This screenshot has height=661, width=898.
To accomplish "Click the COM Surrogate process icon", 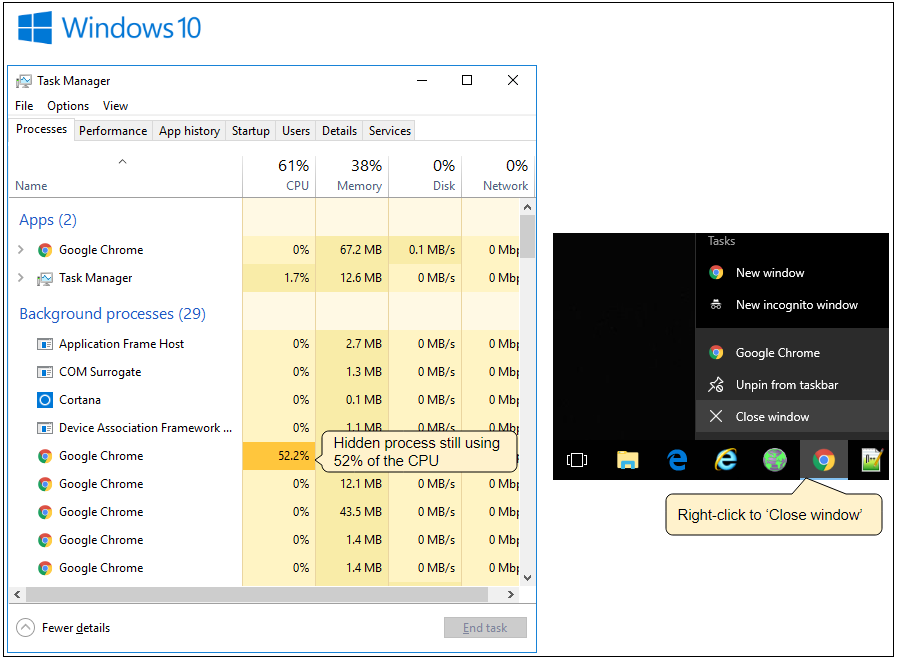I will tap(44, 372).
